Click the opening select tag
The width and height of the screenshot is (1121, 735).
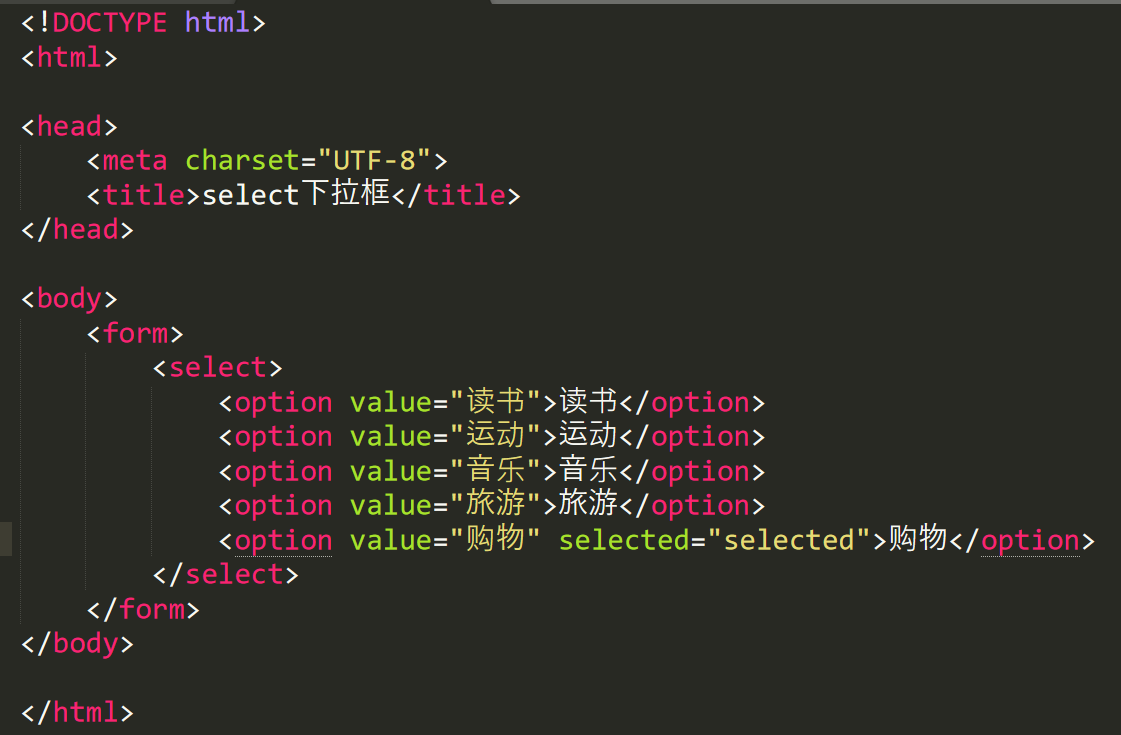(x=218, y=367)
